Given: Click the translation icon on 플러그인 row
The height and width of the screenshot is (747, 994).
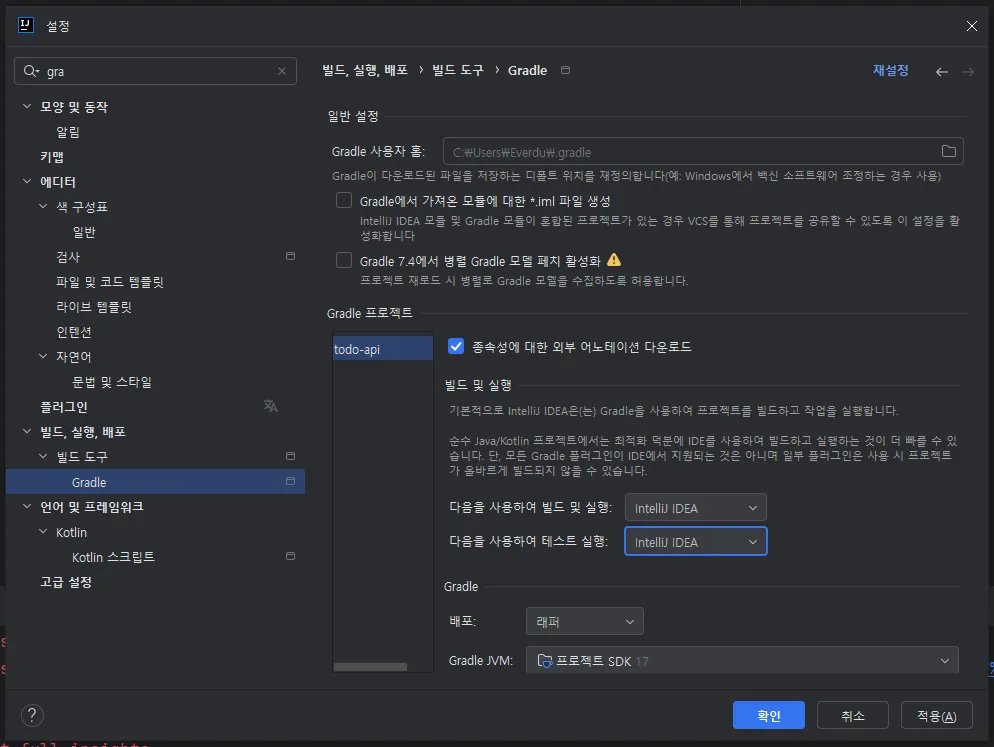Looking at the screenshot, I should click(x=271, y=406).
